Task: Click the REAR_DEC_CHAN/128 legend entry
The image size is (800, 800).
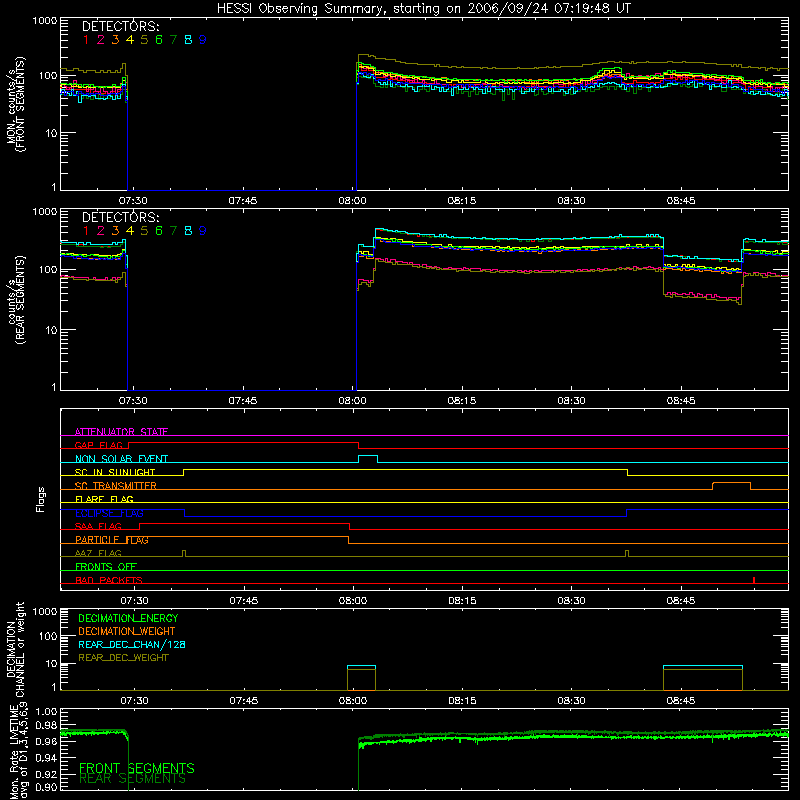Action: click(132, 644)
